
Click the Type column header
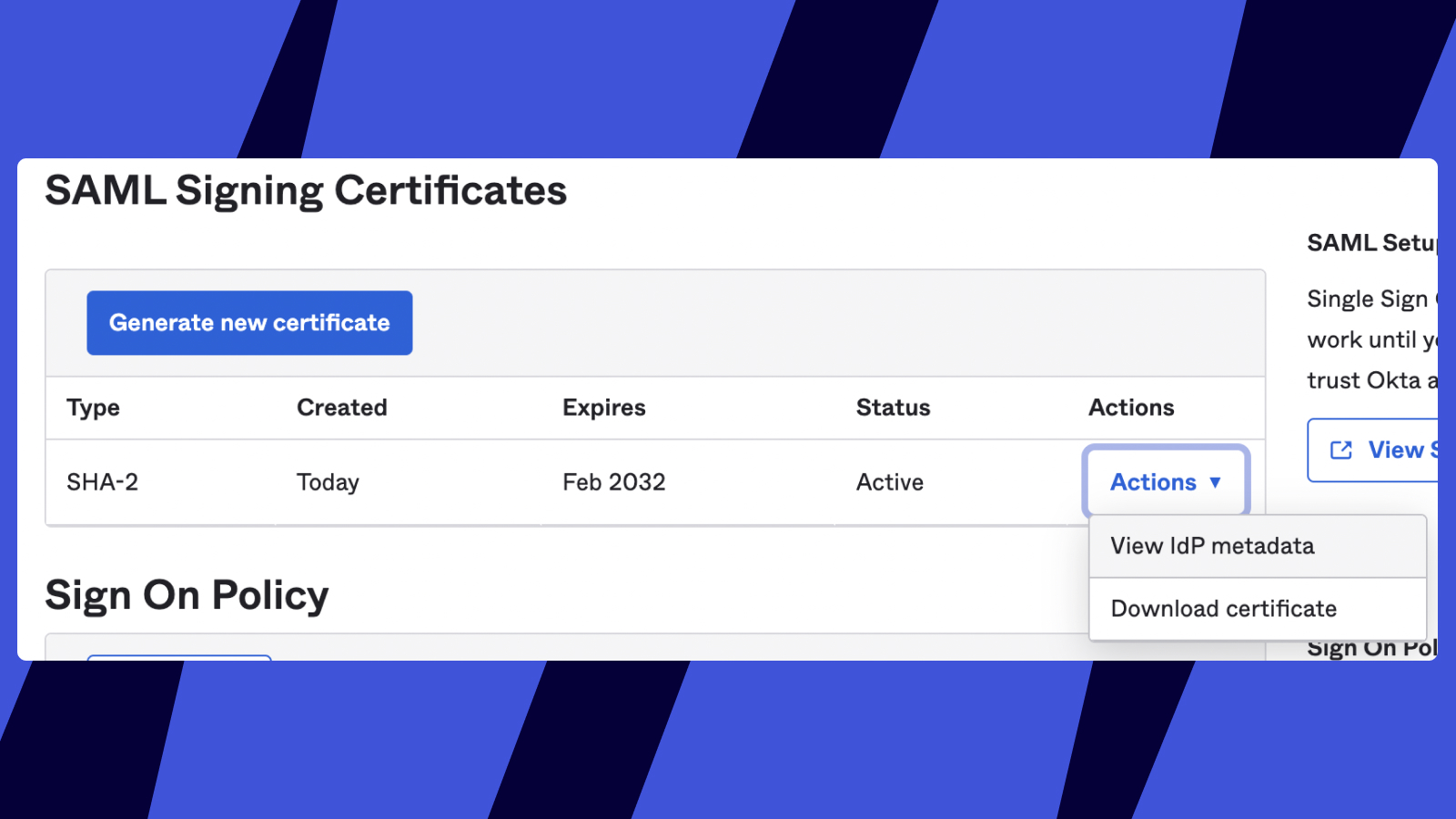click(93, 408)
